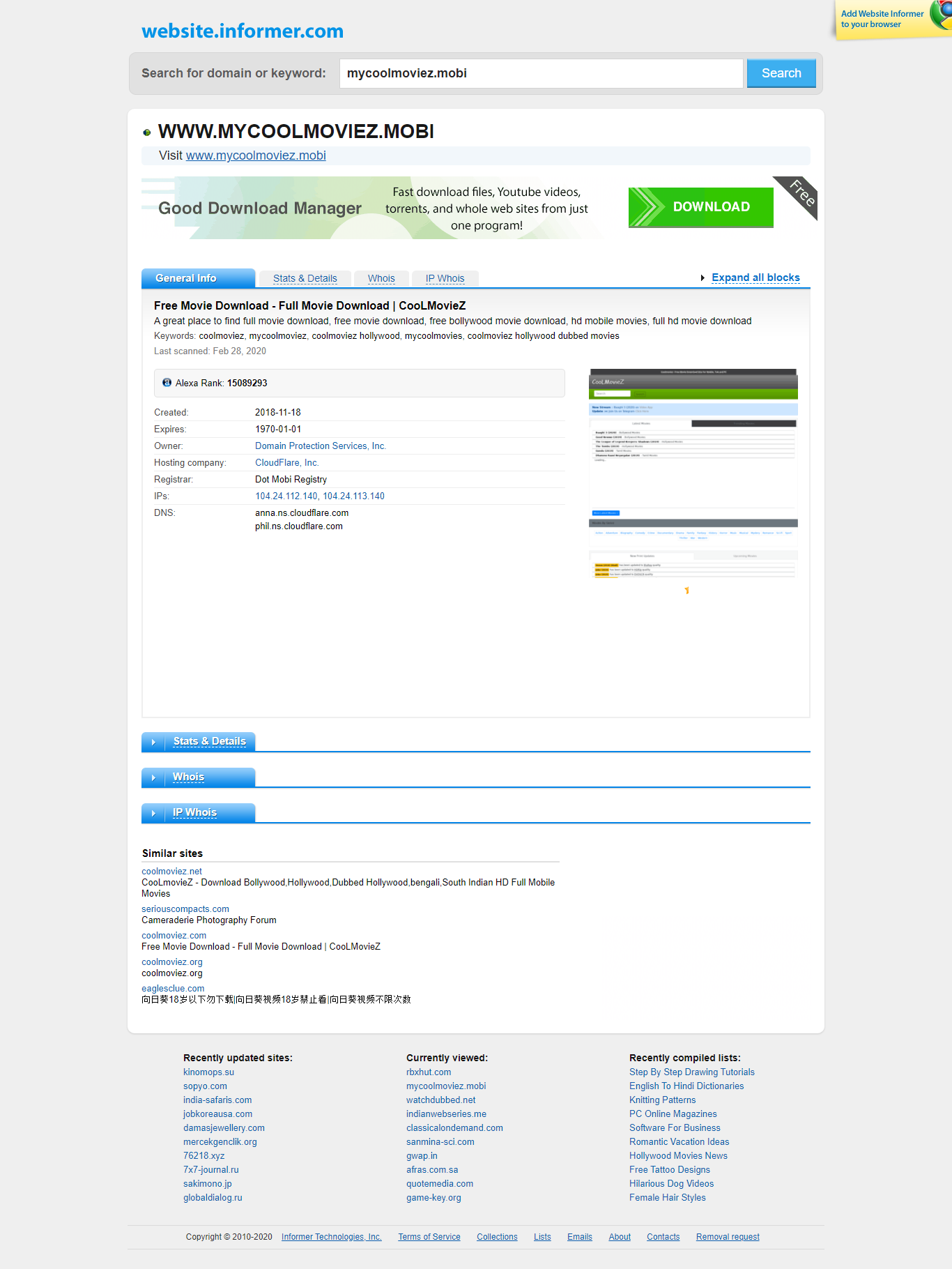Image resolution: width=952 pixels, height=1269 pixels.
Task: Switch to the Stats & Details tab
Action: [305, 278]
